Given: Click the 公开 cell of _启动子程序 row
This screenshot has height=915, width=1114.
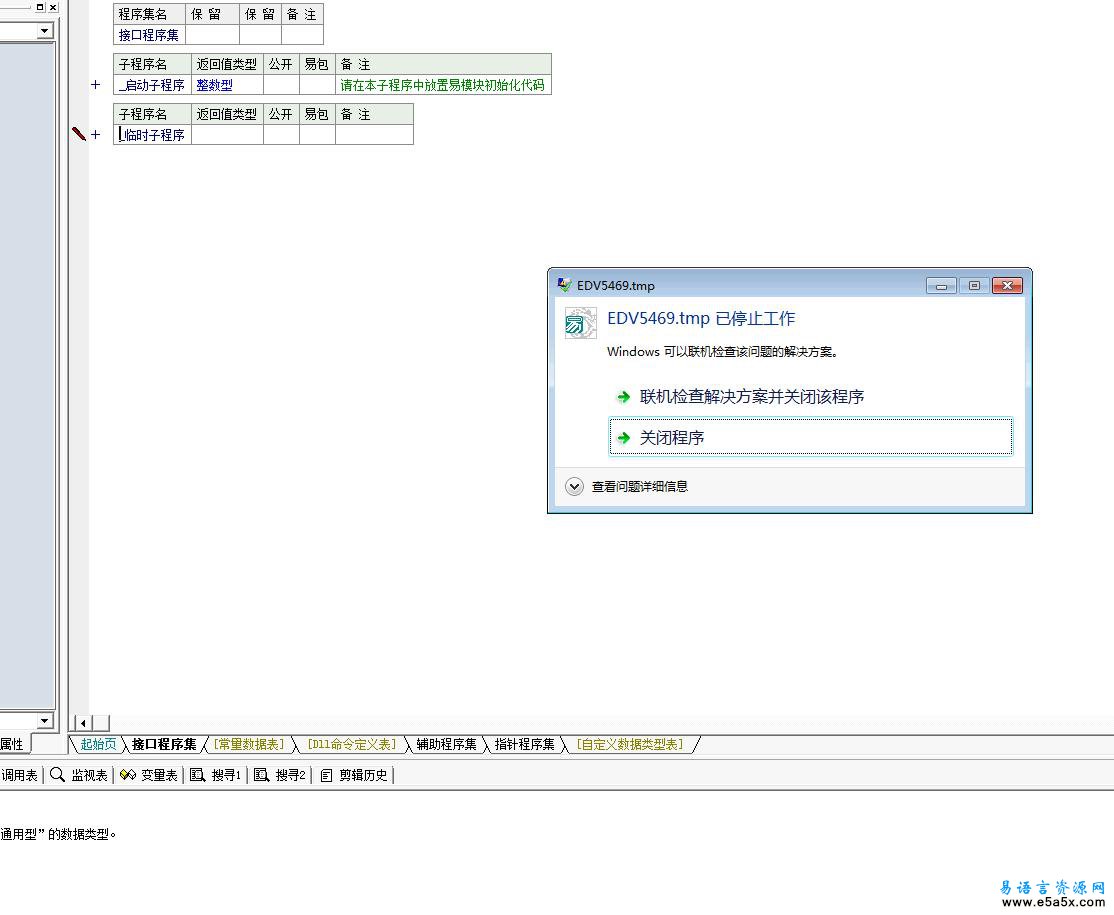Looking at the screenshot, I should coord(281,85).
